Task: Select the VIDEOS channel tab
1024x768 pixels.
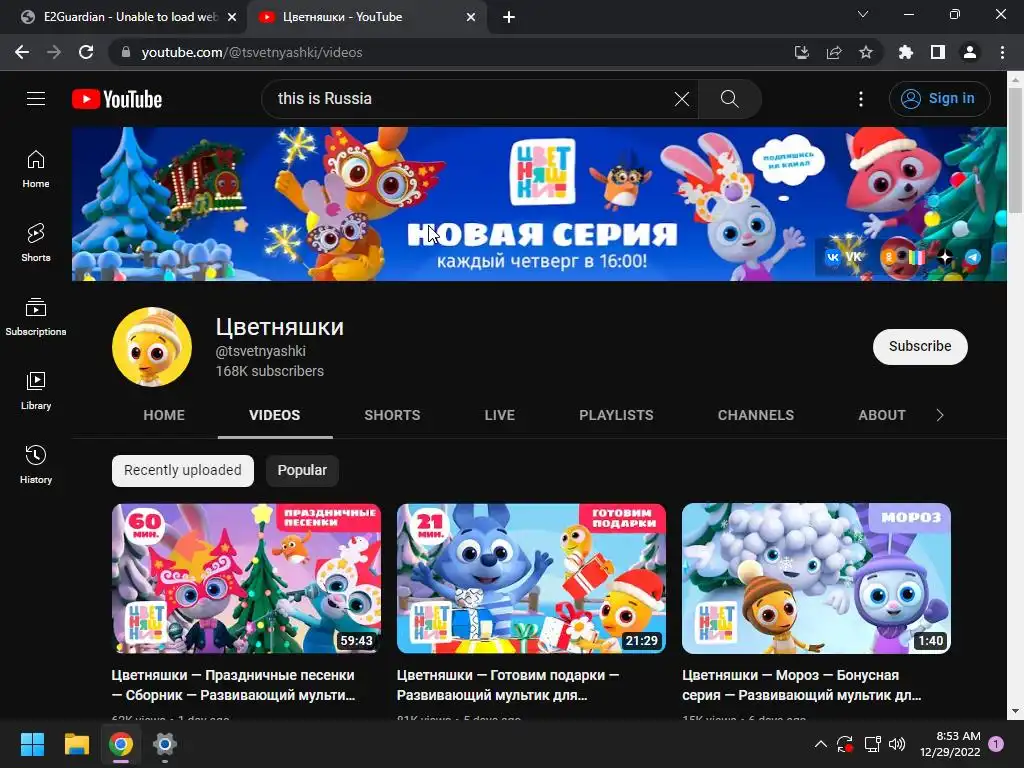Action: click(275, 415)
